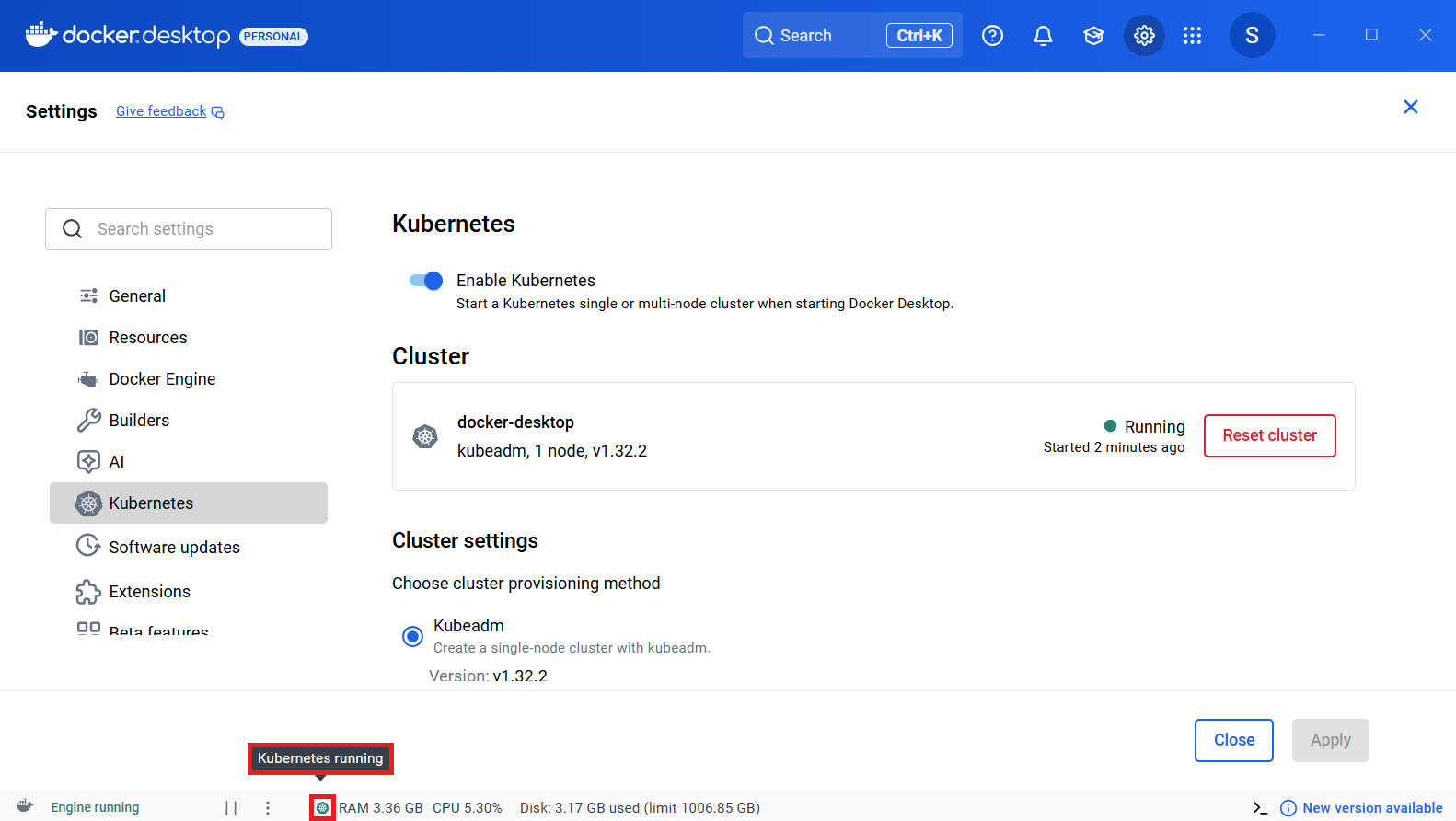
Task: Open the apps grid icon in header
Action: tap(1192, 36)
